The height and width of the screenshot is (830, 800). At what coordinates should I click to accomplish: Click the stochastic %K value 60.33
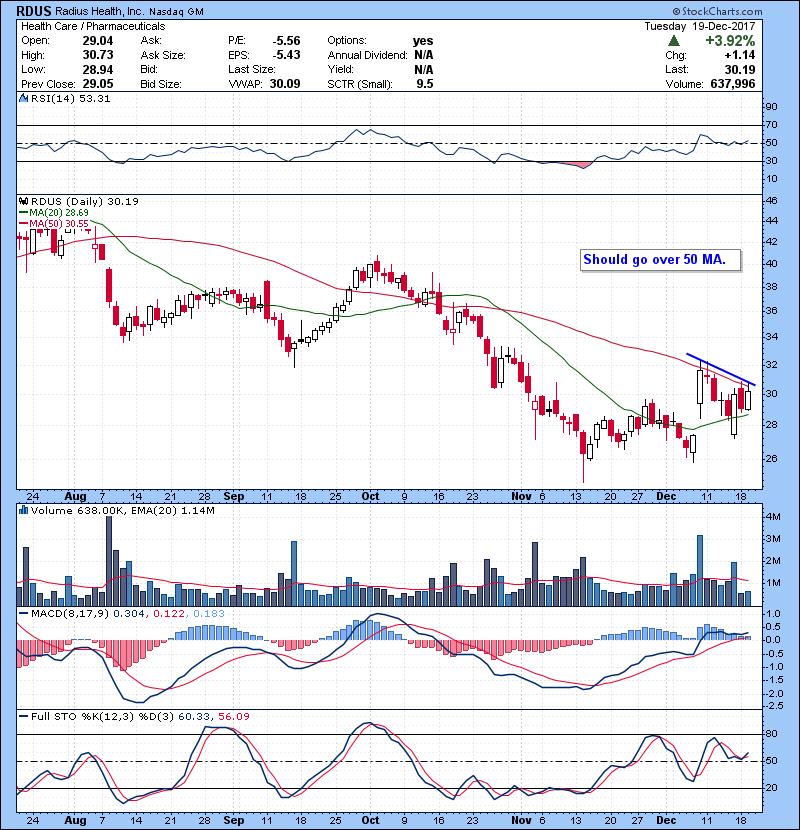[193, 717]
